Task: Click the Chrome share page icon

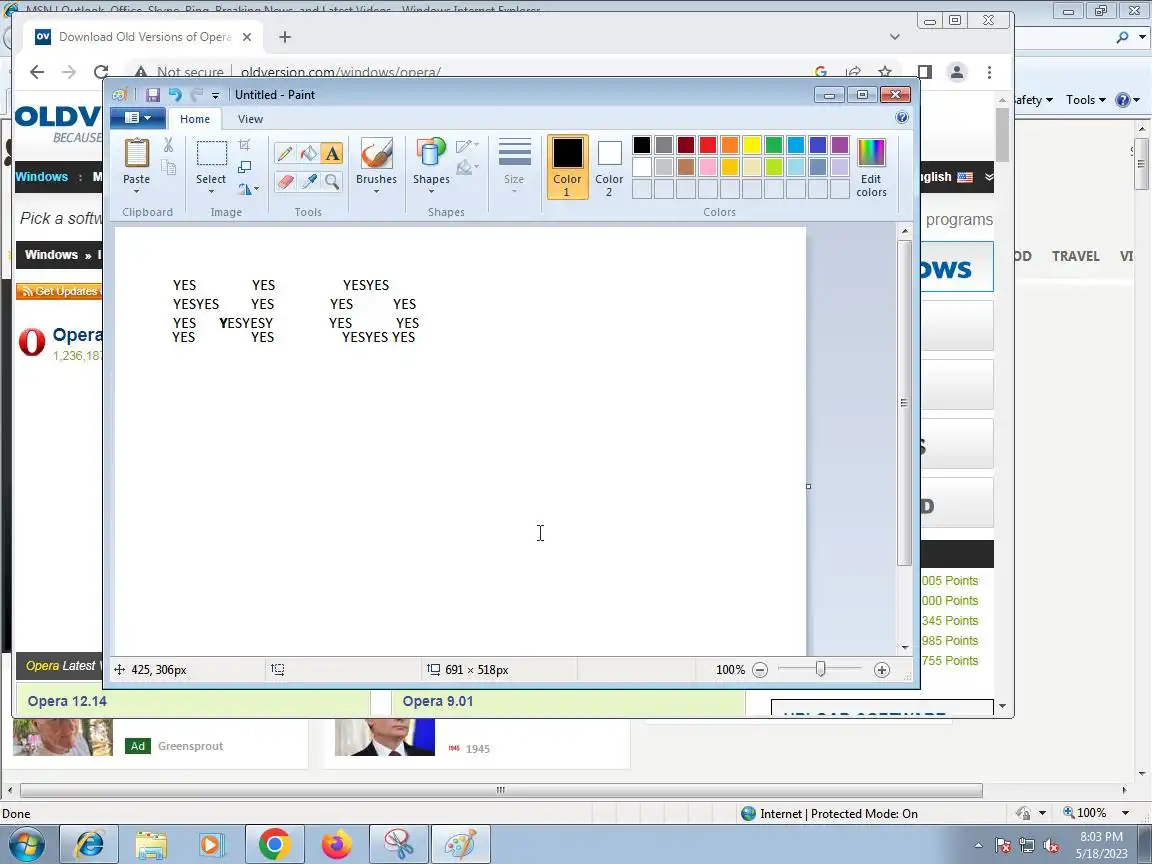Action: (853, 72)
